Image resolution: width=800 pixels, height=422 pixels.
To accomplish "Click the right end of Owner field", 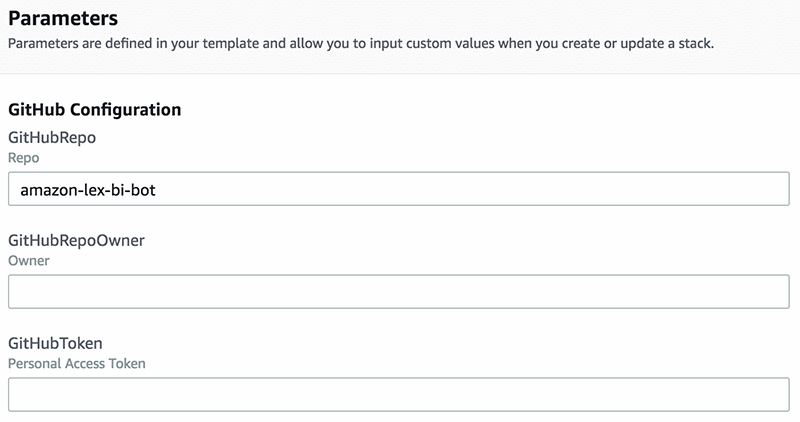I will [775, 292].
